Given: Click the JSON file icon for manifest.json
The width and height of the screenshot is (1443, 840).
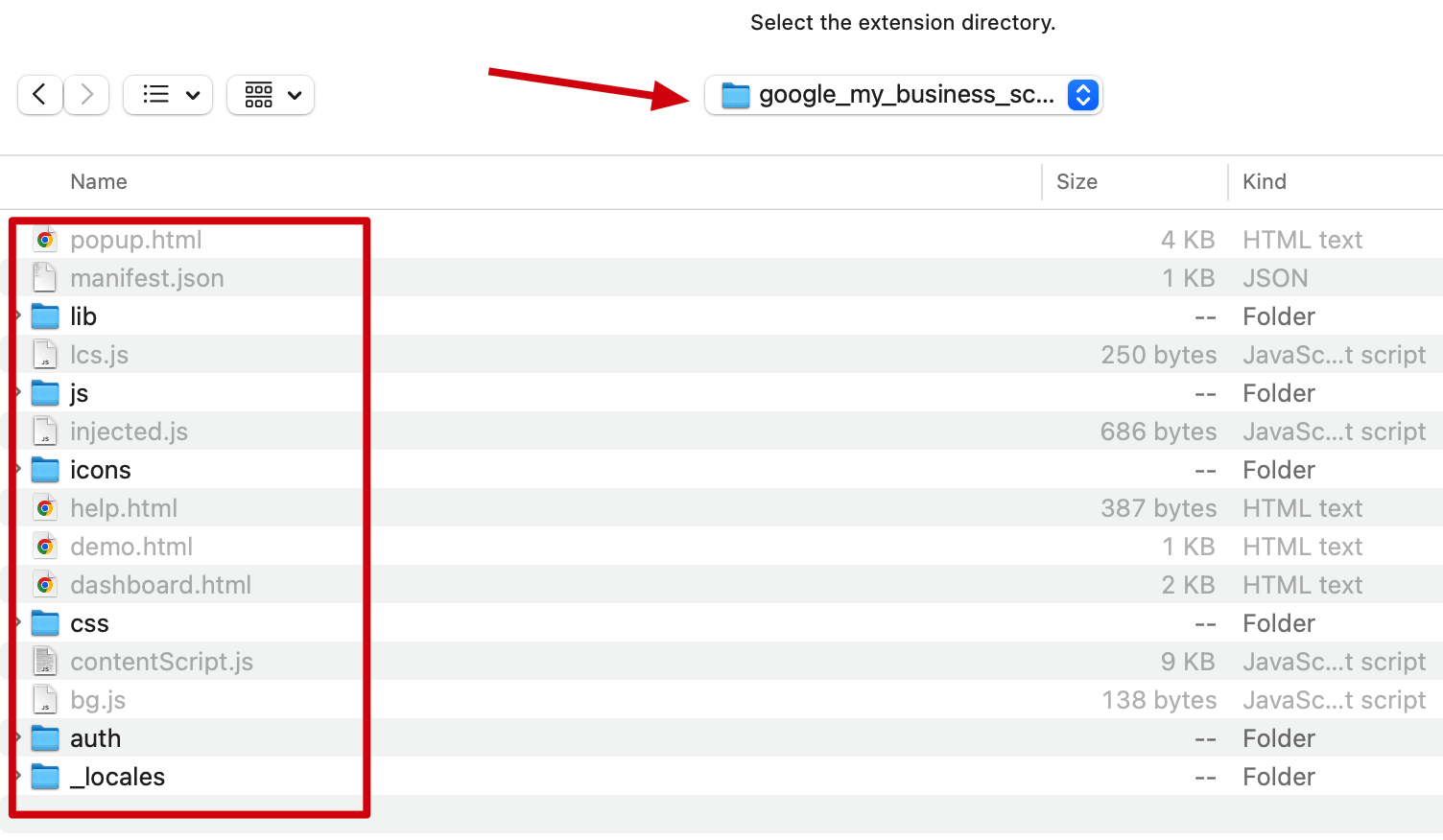Looking at the screenshot, I should (x=45, y=277).
